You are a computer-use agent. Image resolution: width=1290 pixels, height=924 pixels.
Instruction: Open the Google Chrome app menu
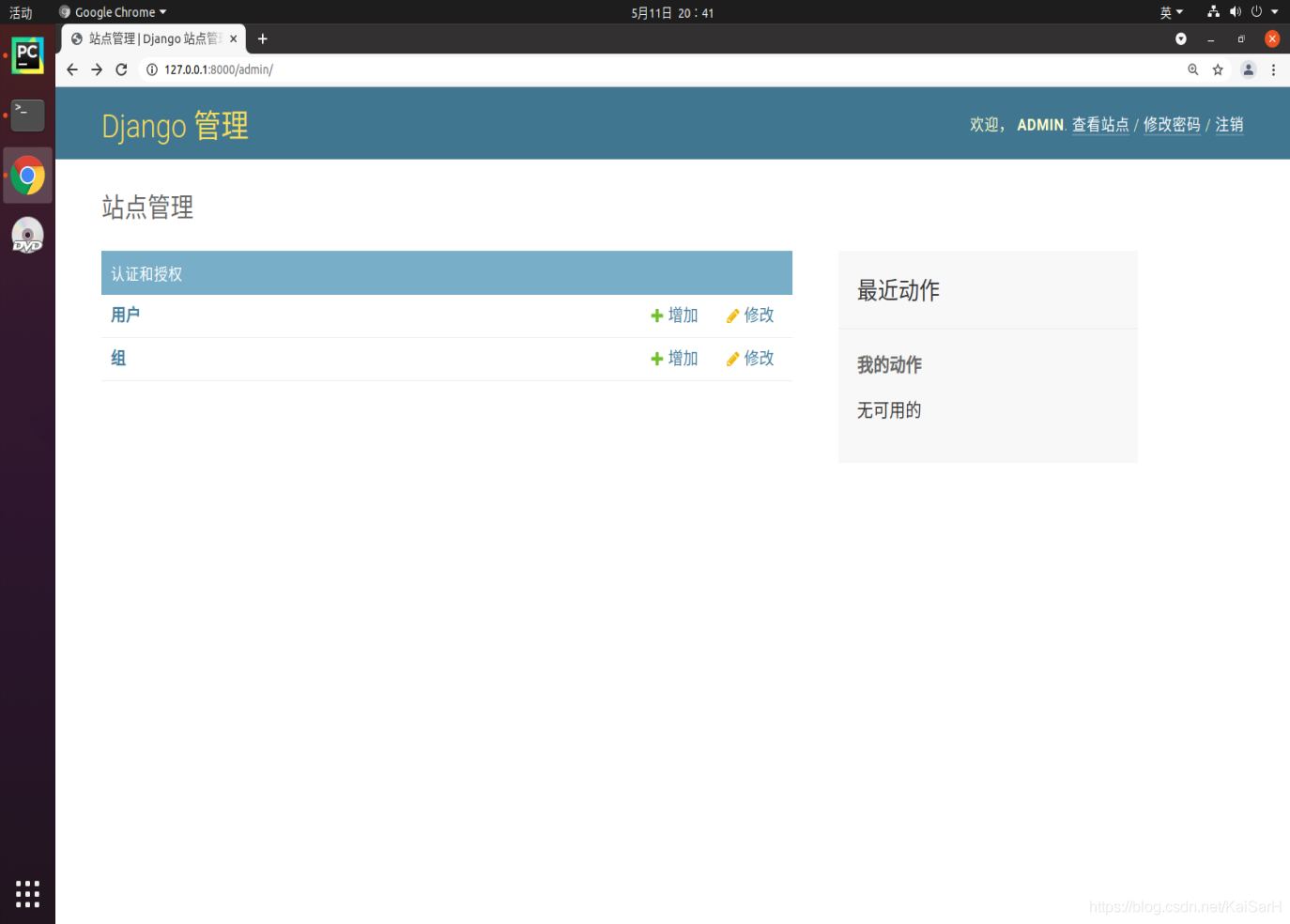click(113, 12)
